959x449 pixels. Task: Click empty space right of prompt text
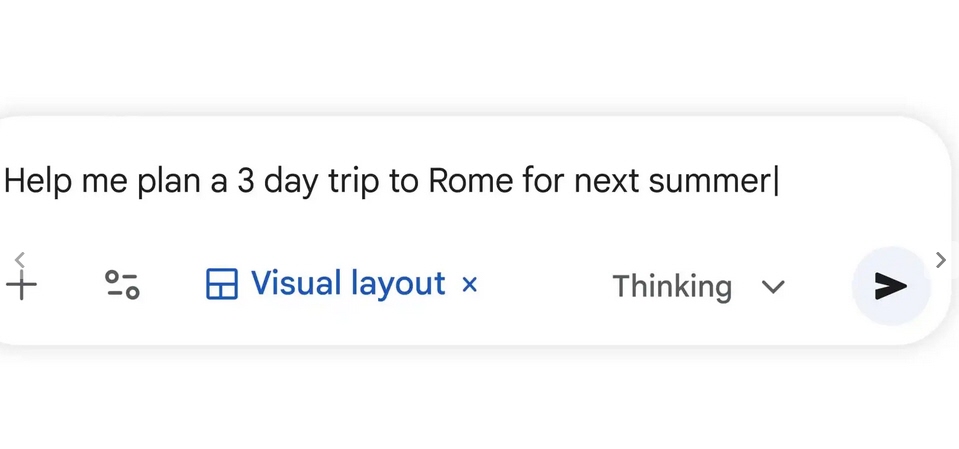click(x=862, y=182)
